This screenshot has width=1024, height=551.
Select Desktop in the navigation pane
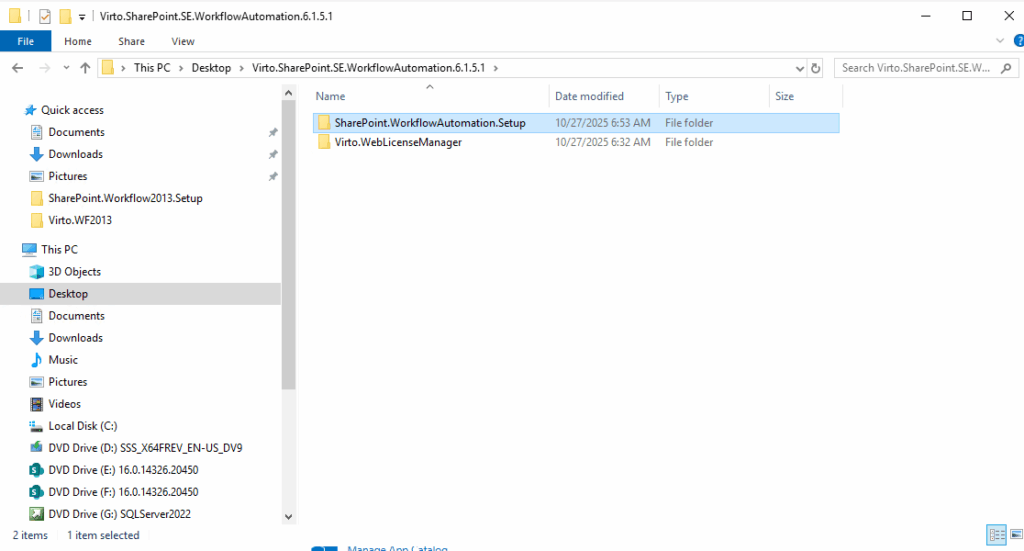[x=68, y=294]
